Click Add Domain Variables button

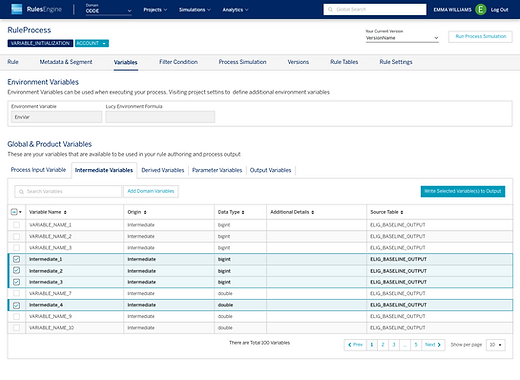151,191
